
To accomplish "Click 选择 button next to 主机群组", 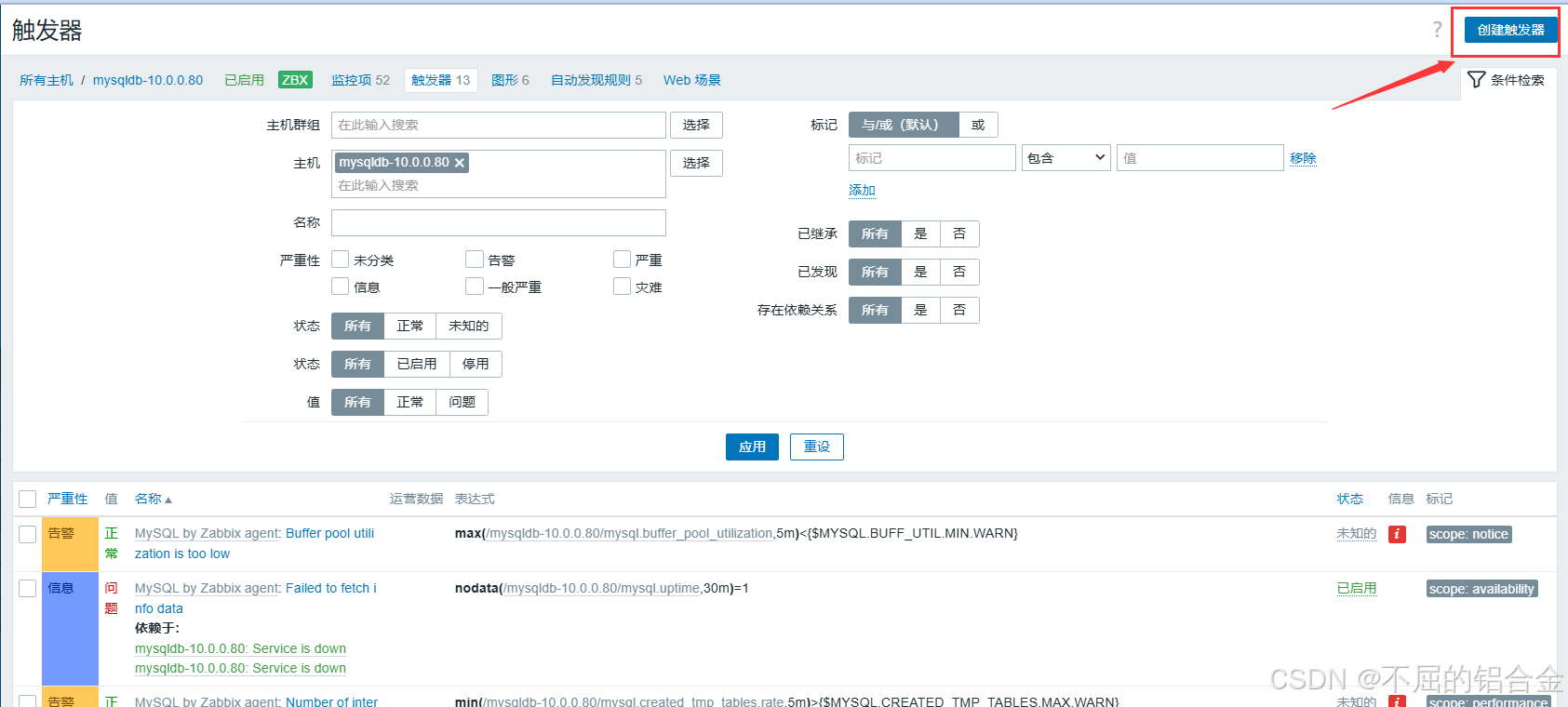I will [x=696, y=125].
